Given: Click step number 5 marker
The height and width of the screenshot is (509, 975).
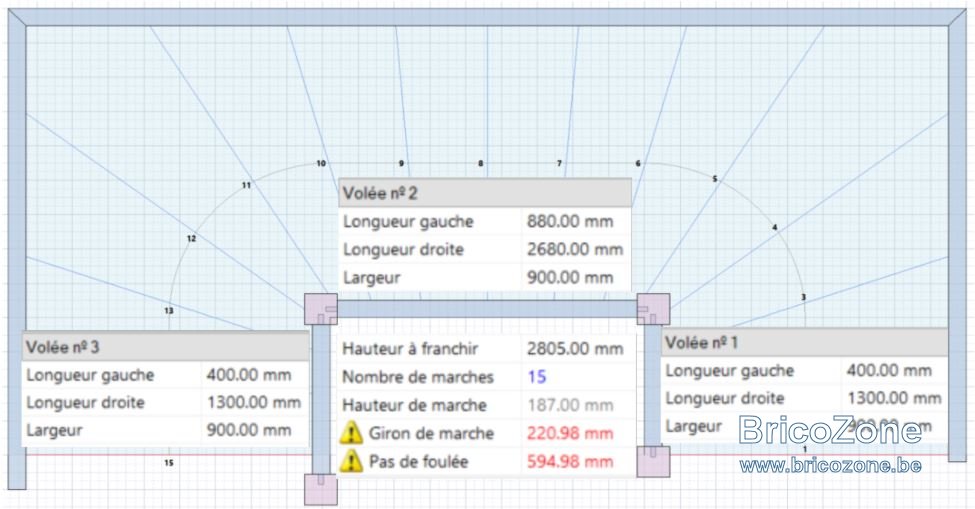Looking at the screenshot, I should [714, 179].
